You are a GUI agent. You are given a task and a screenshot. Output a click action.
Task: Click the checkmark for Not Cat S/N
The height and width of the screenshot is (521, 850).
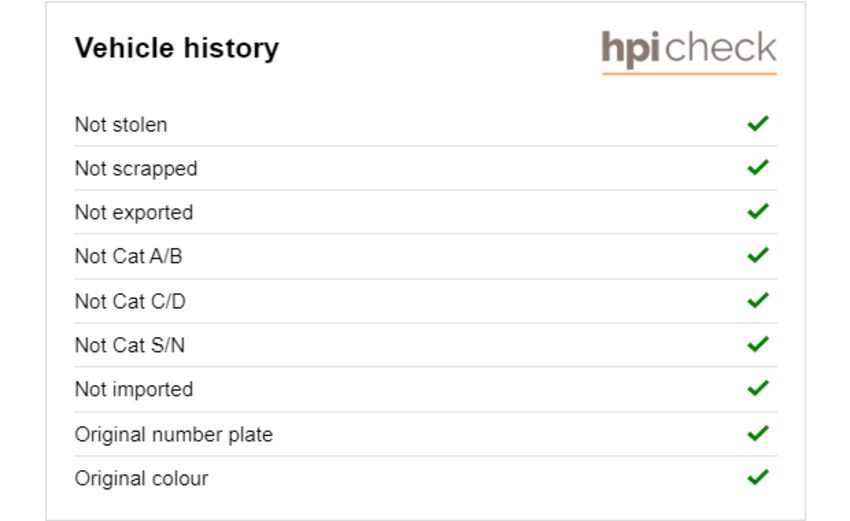pos(758,344)
